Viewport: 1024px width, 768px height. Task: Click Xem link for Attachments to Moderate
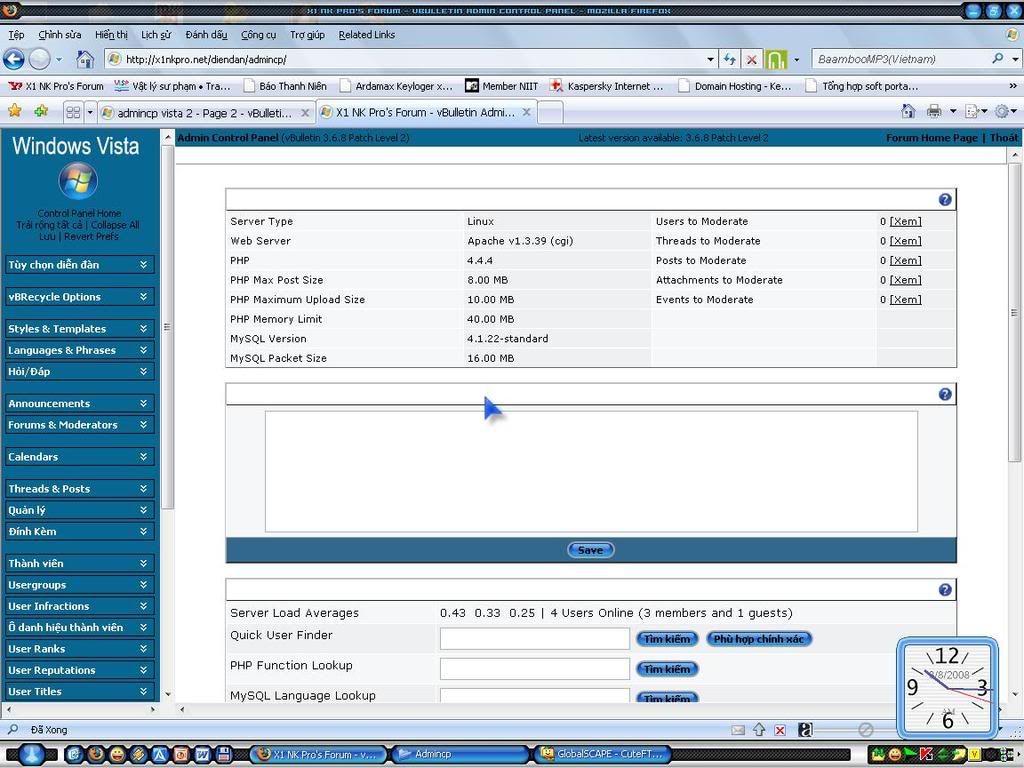coord(905,280)
